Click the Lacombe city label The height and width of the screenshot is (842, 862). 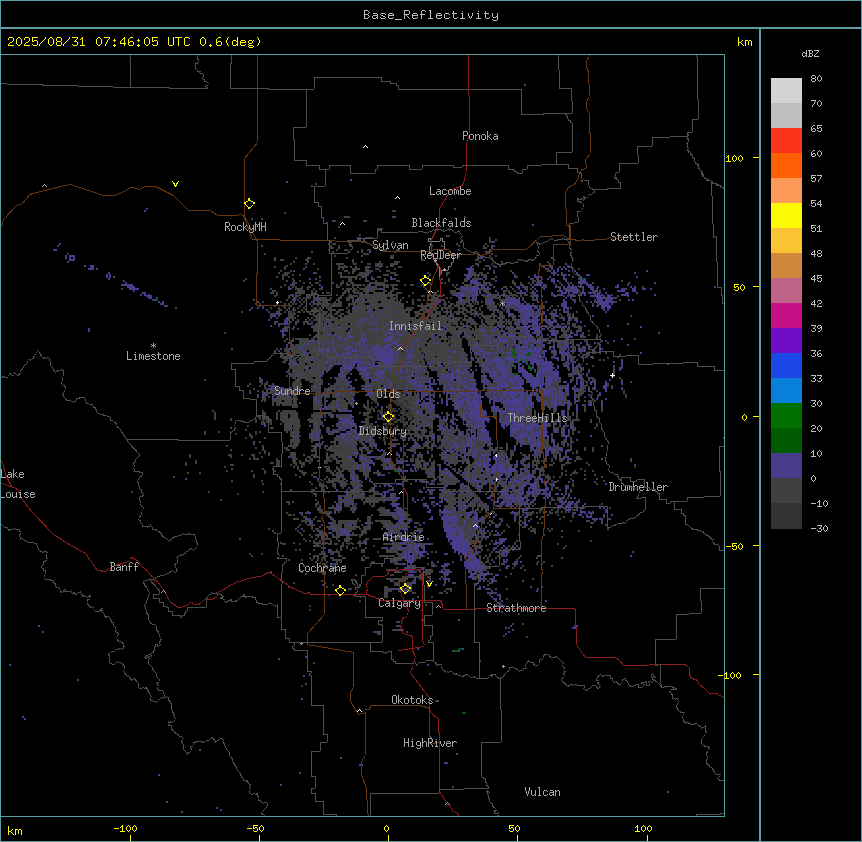[450, 191]
